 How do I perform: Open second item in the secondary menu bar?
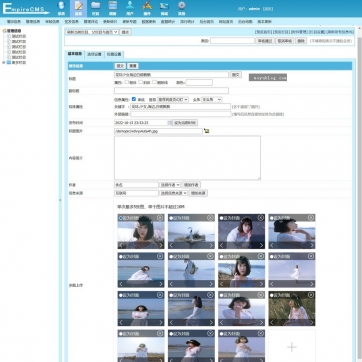point(33,22)
